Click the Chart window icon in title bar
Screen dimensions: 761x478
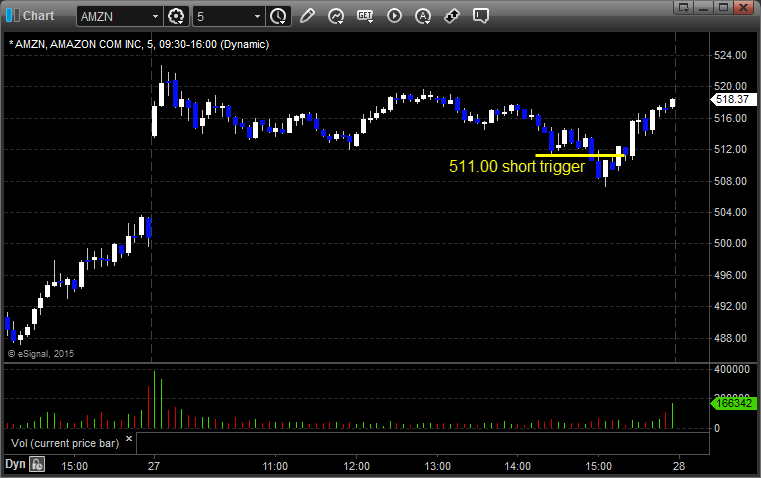point(13,16)
